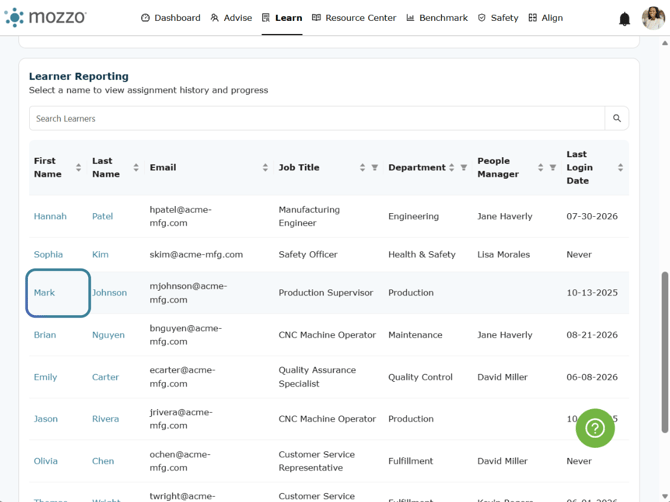Click Lisa Morales manager cell
The image size is (670, 502).
click(503, 255)
